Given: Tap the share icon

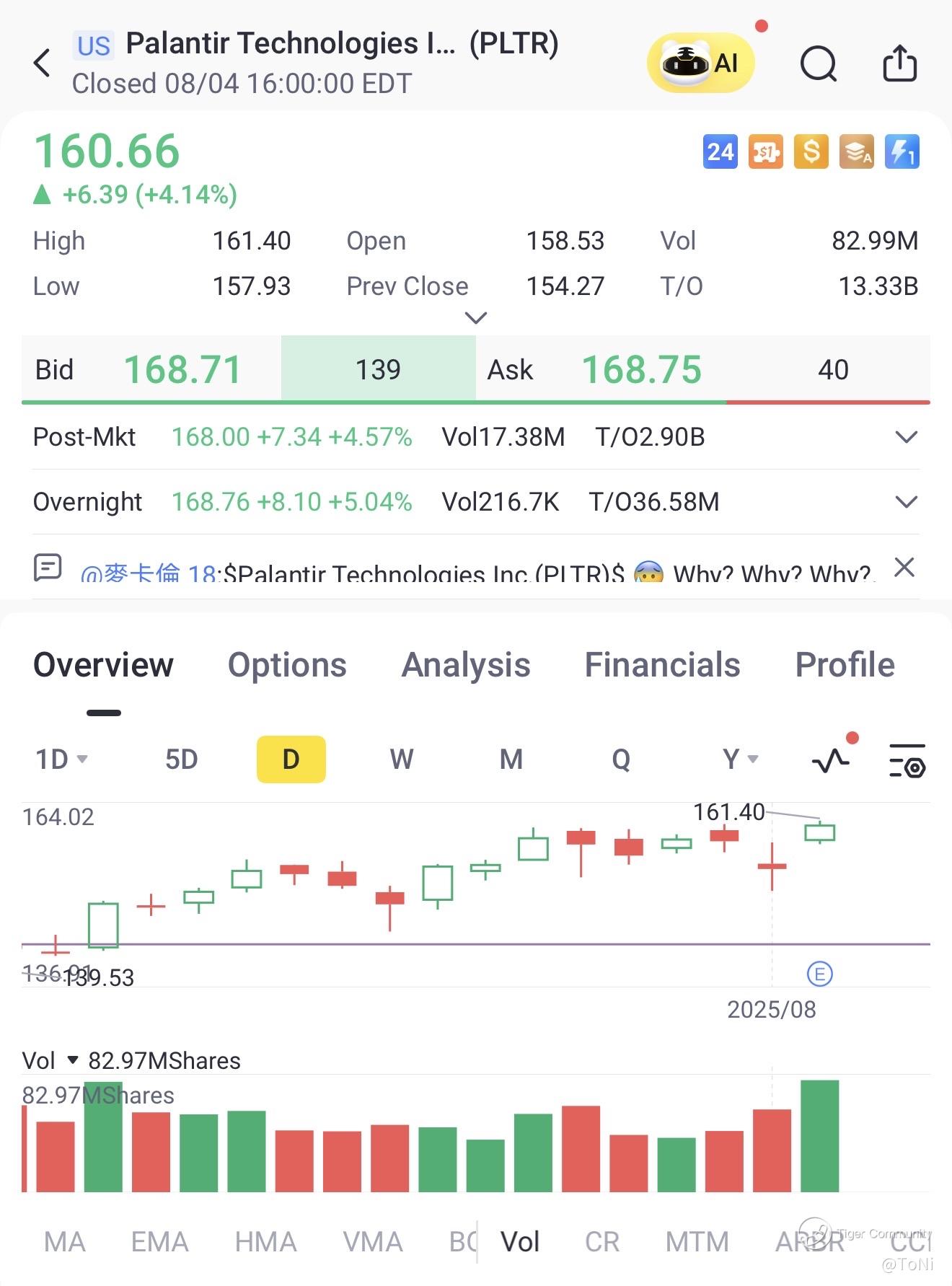Looking at the screenshot, I should pos(899,63).
